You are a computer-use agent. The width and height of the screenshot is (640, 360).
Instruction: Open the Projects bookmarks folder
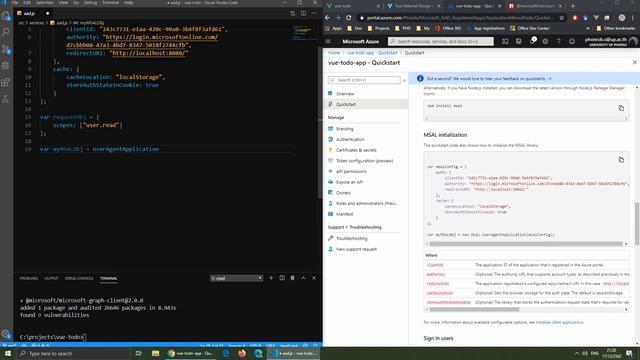(x=378, y=29)
